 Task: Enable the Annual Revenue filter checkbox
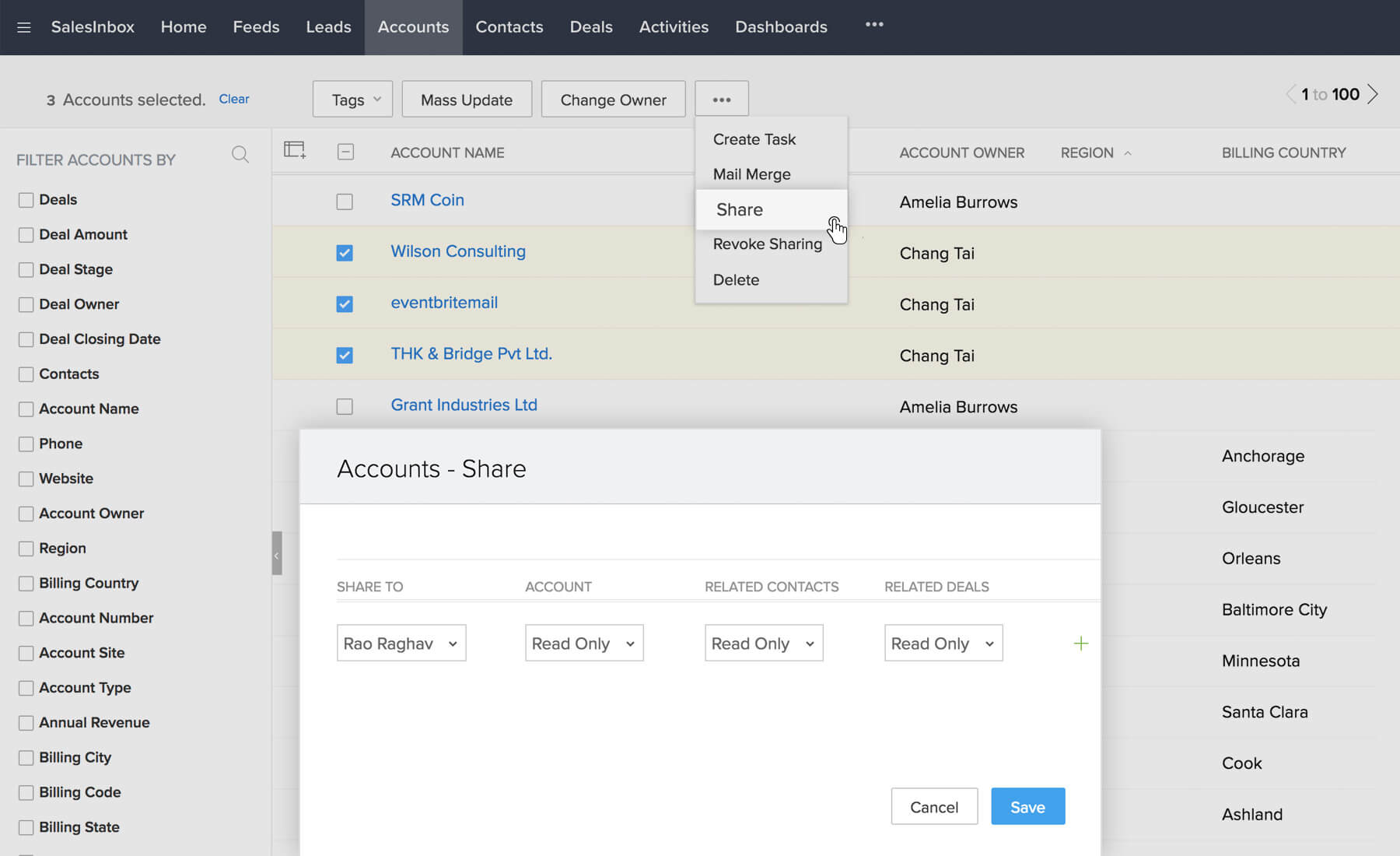point(26,723)
